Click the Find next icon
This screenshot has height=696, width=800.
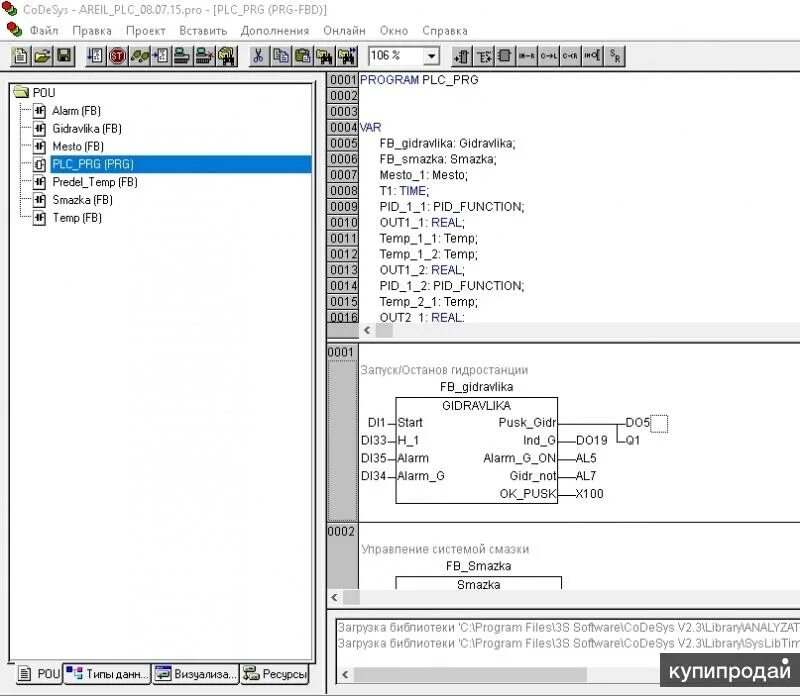346,56
